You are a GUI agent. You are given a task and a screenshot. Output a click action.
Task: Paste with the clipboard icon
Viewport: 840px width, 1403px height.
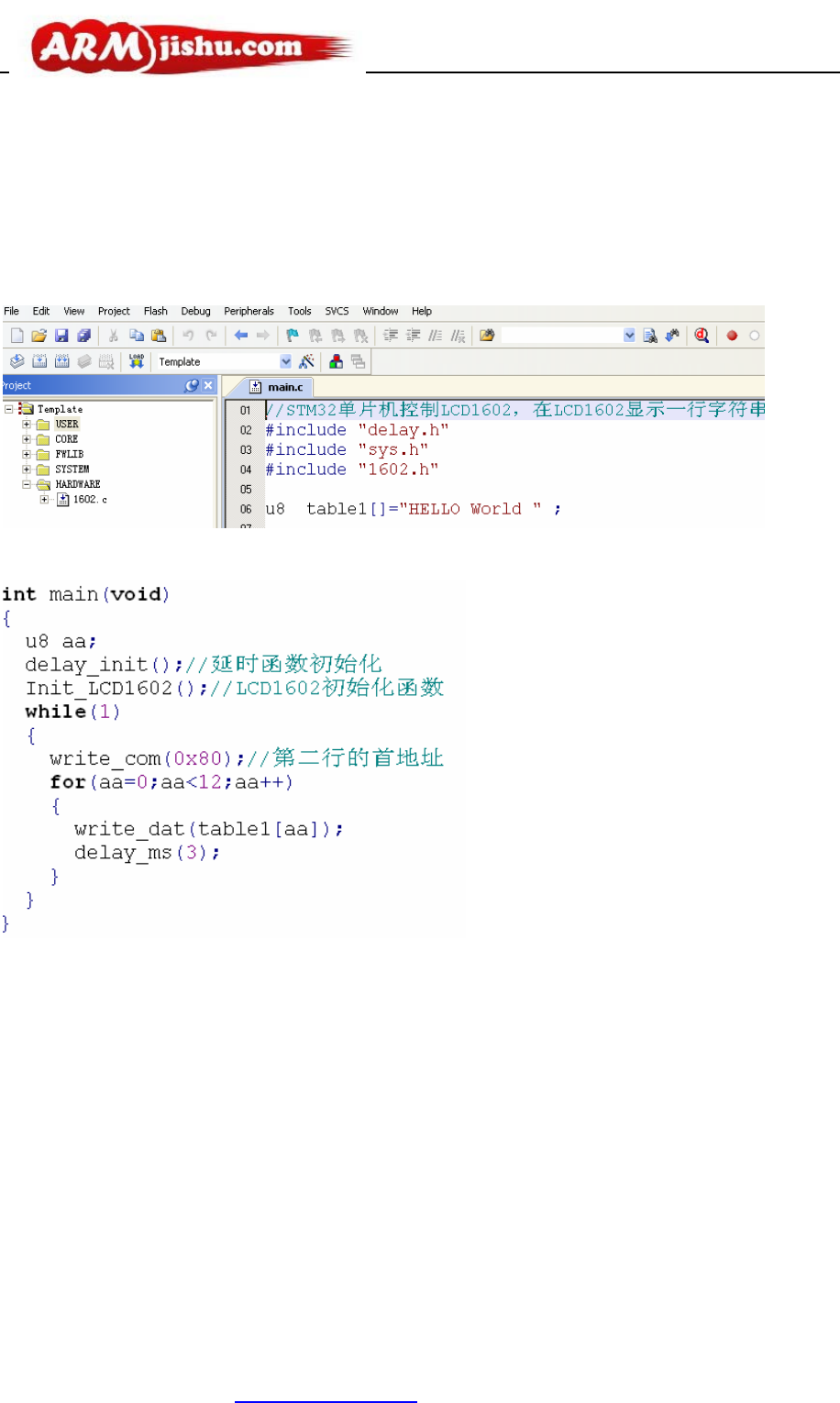[159, 336]
